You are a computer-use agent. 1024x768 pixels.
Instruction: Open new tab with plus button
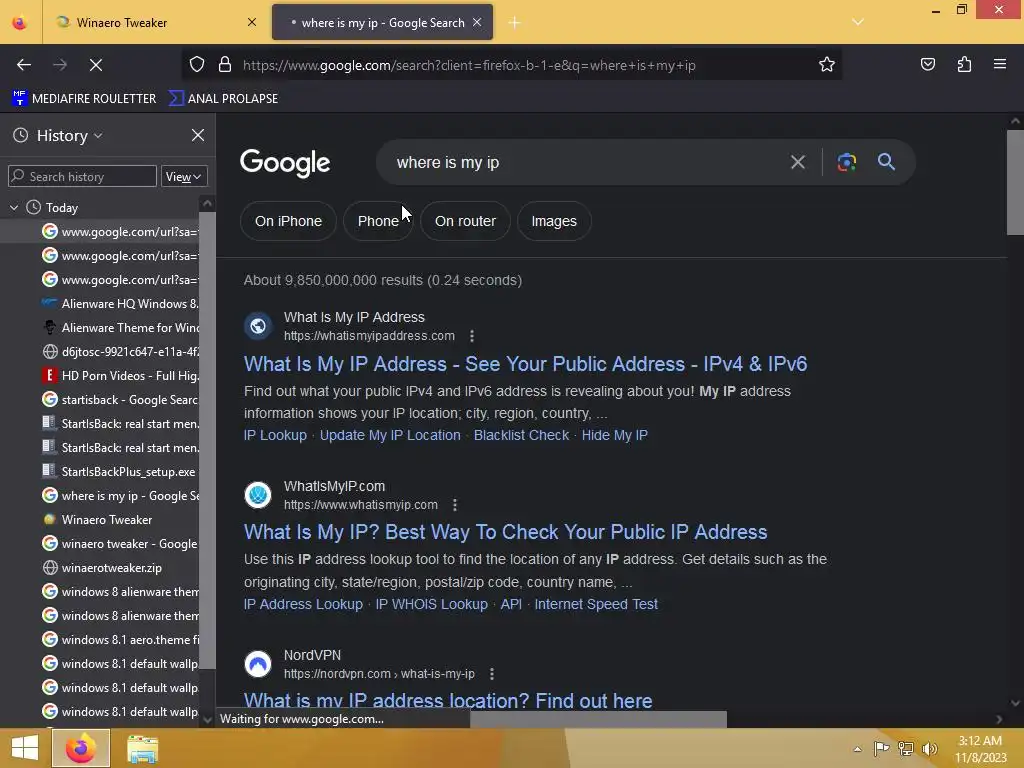[x=514, y=23]
